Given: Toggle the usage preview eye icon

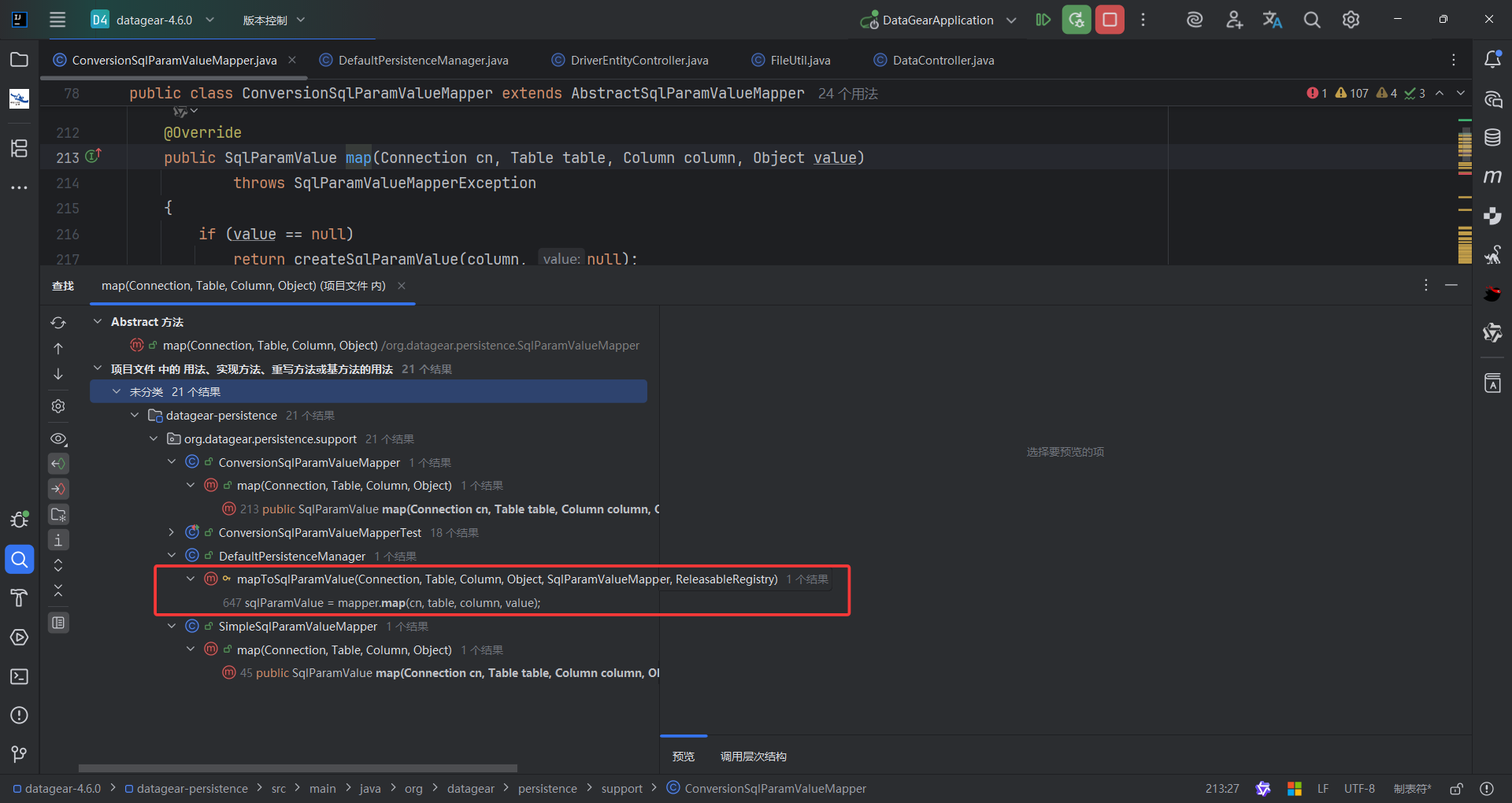Looking at the screenshot, I should 58,439.
